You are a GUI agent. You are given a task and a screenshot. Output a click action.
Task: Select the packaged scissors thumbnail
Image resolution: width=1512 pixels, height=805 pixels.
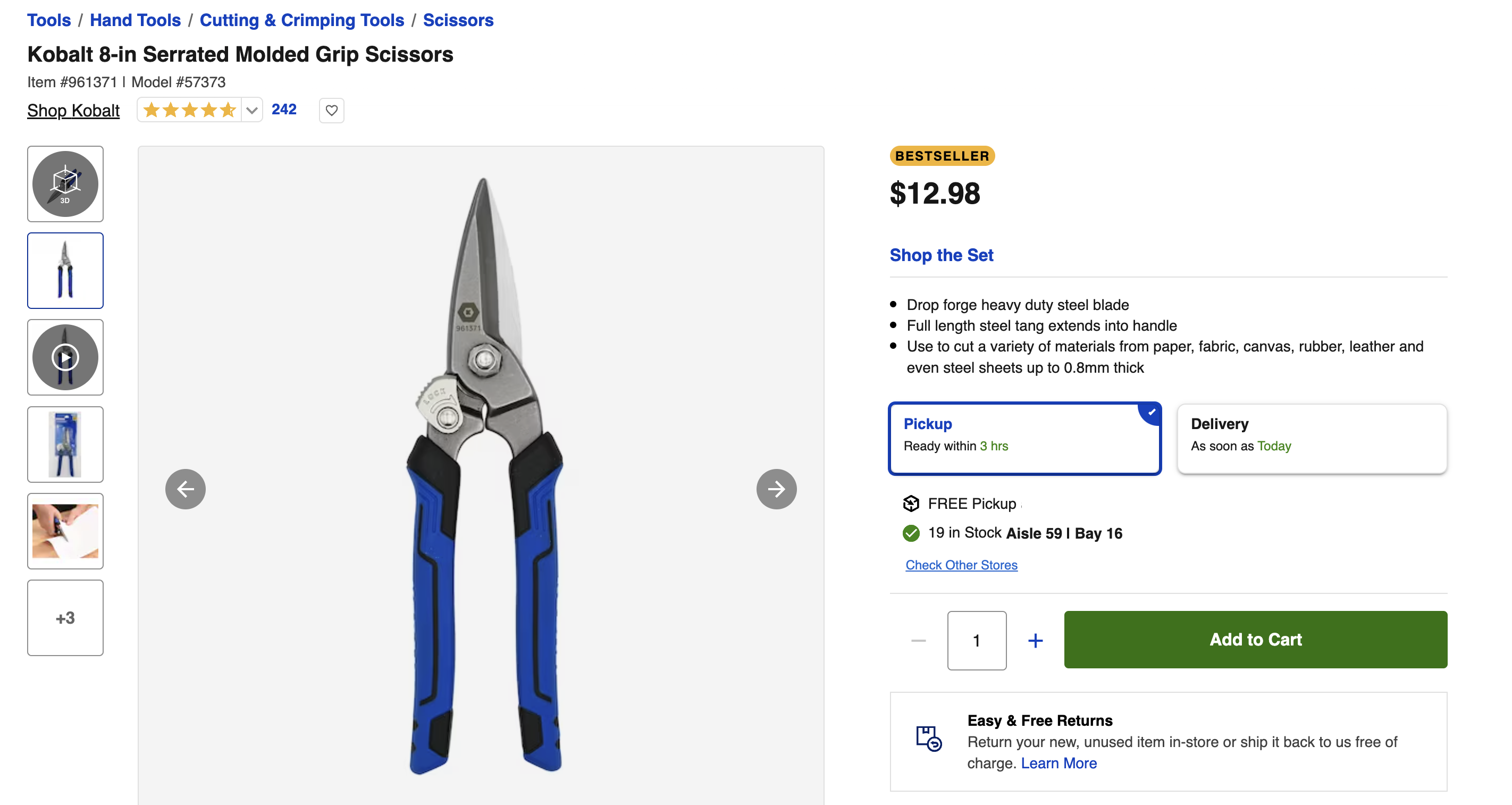[64, 444]
